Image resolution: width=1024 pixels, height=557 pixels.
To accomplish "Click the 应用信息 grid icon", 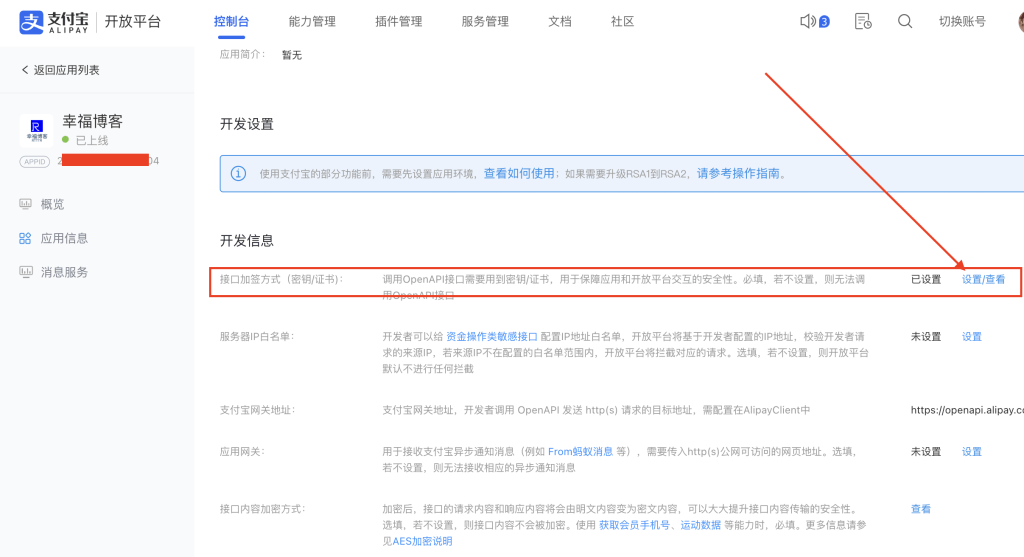I will pos(25,238).
